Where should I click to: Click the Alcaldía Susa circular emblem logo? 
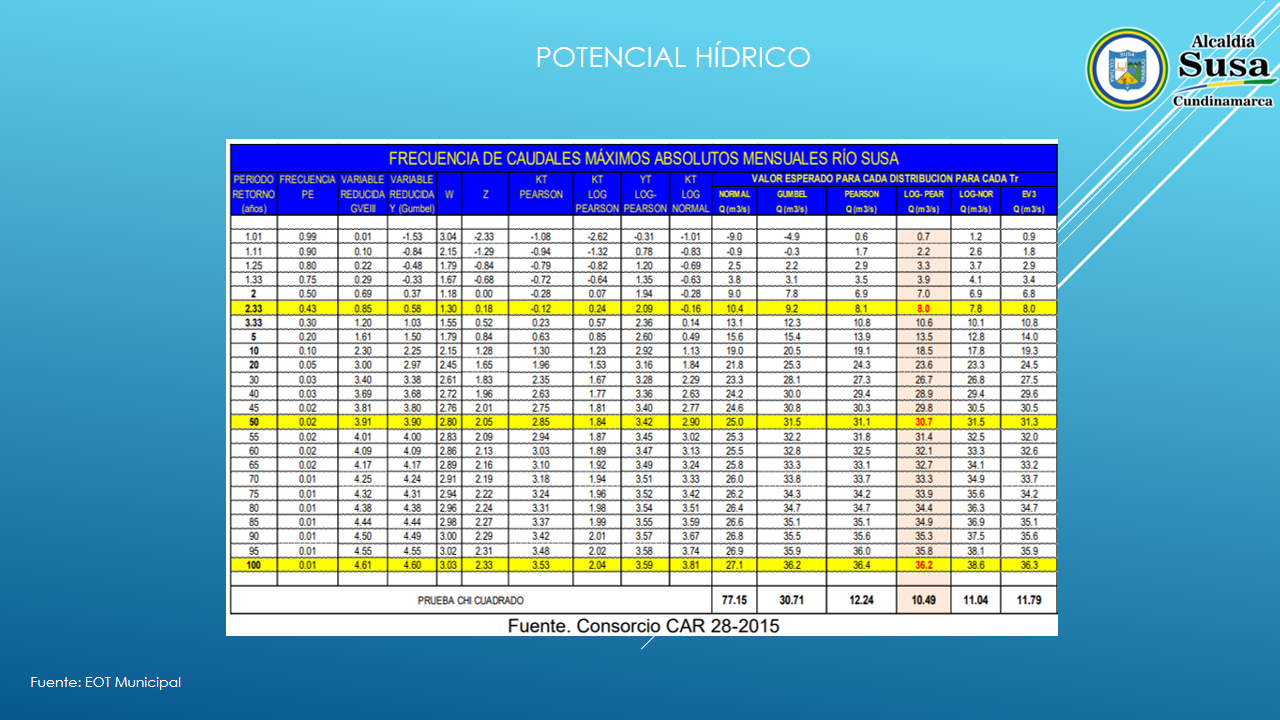pos(1127,68)
